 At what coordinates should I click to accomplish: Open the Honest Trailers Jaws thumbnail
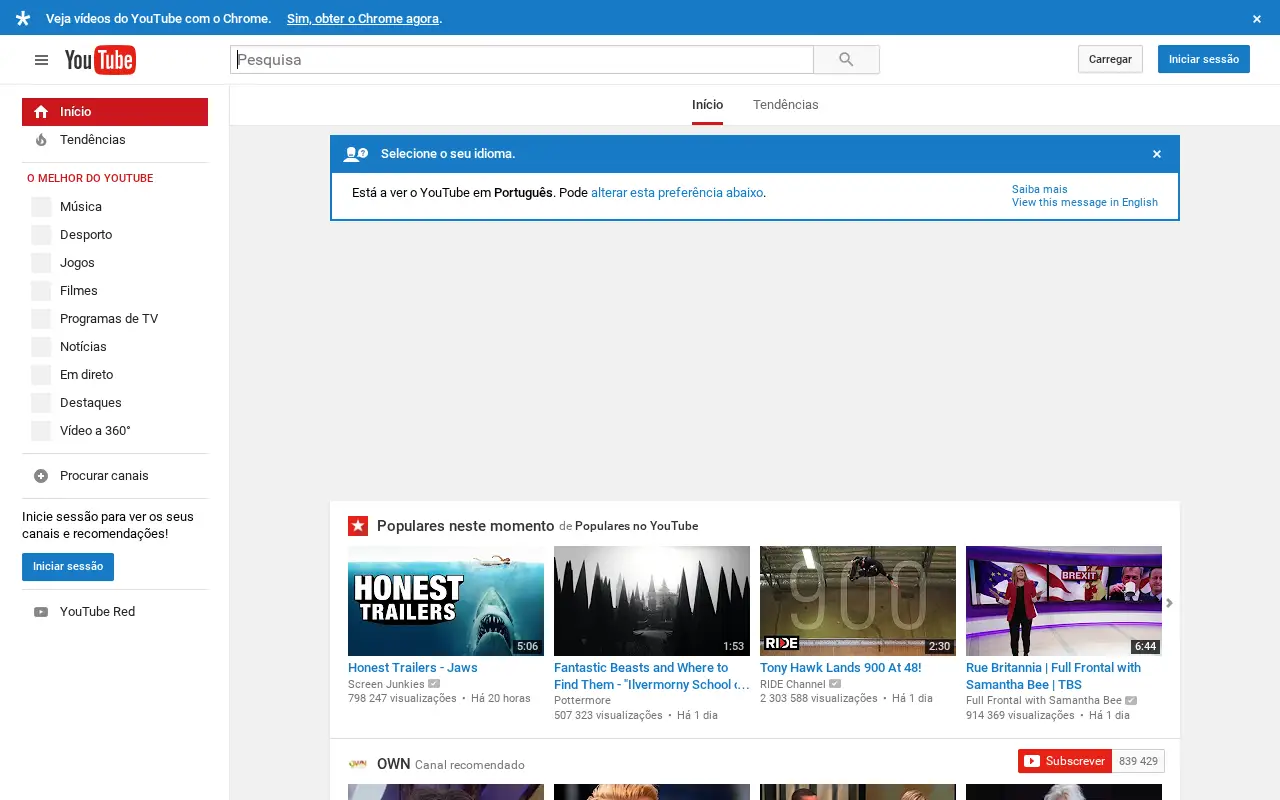tap(446, 601)
